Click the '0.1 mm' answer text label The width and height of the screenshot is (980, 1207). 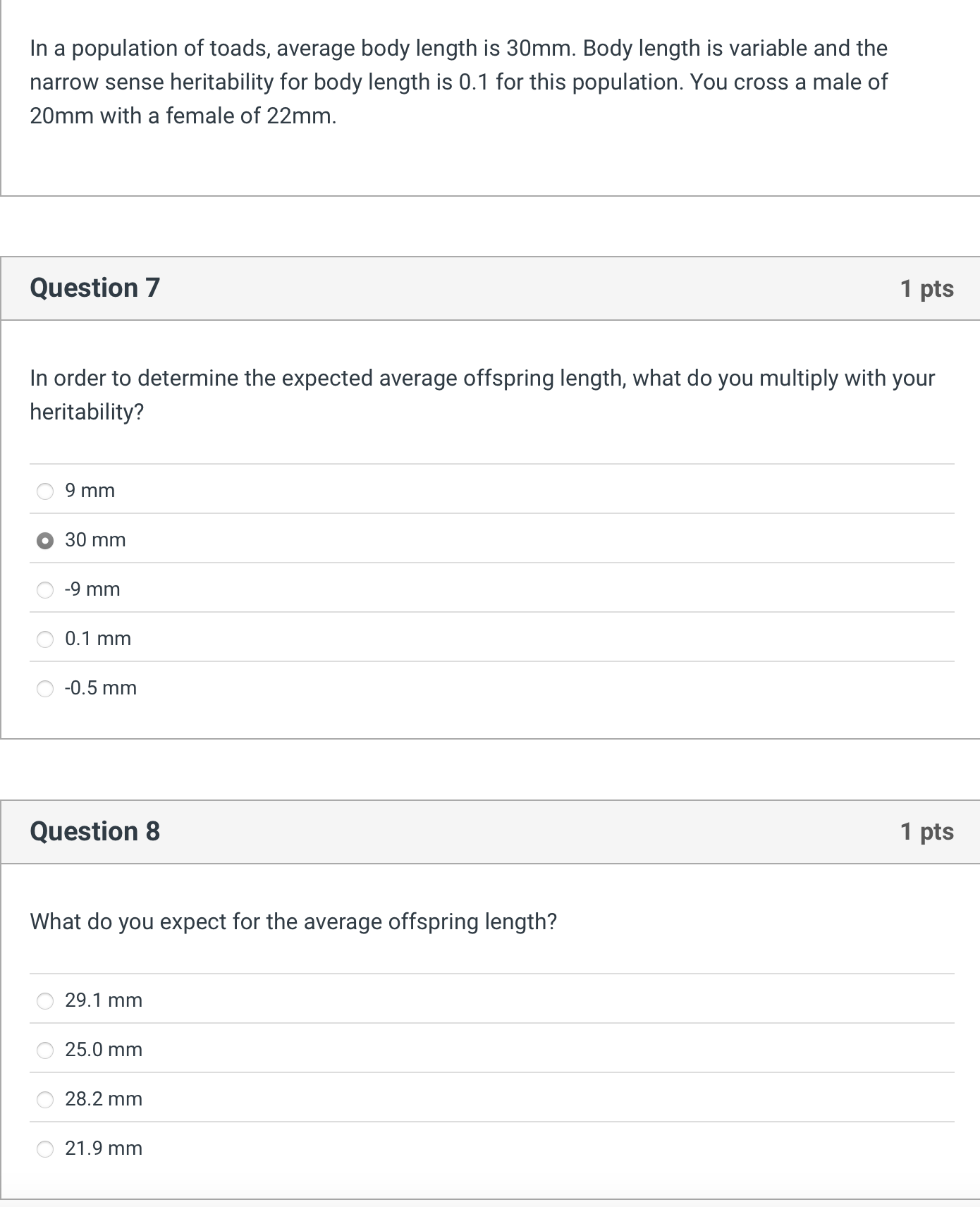[98, 639]
